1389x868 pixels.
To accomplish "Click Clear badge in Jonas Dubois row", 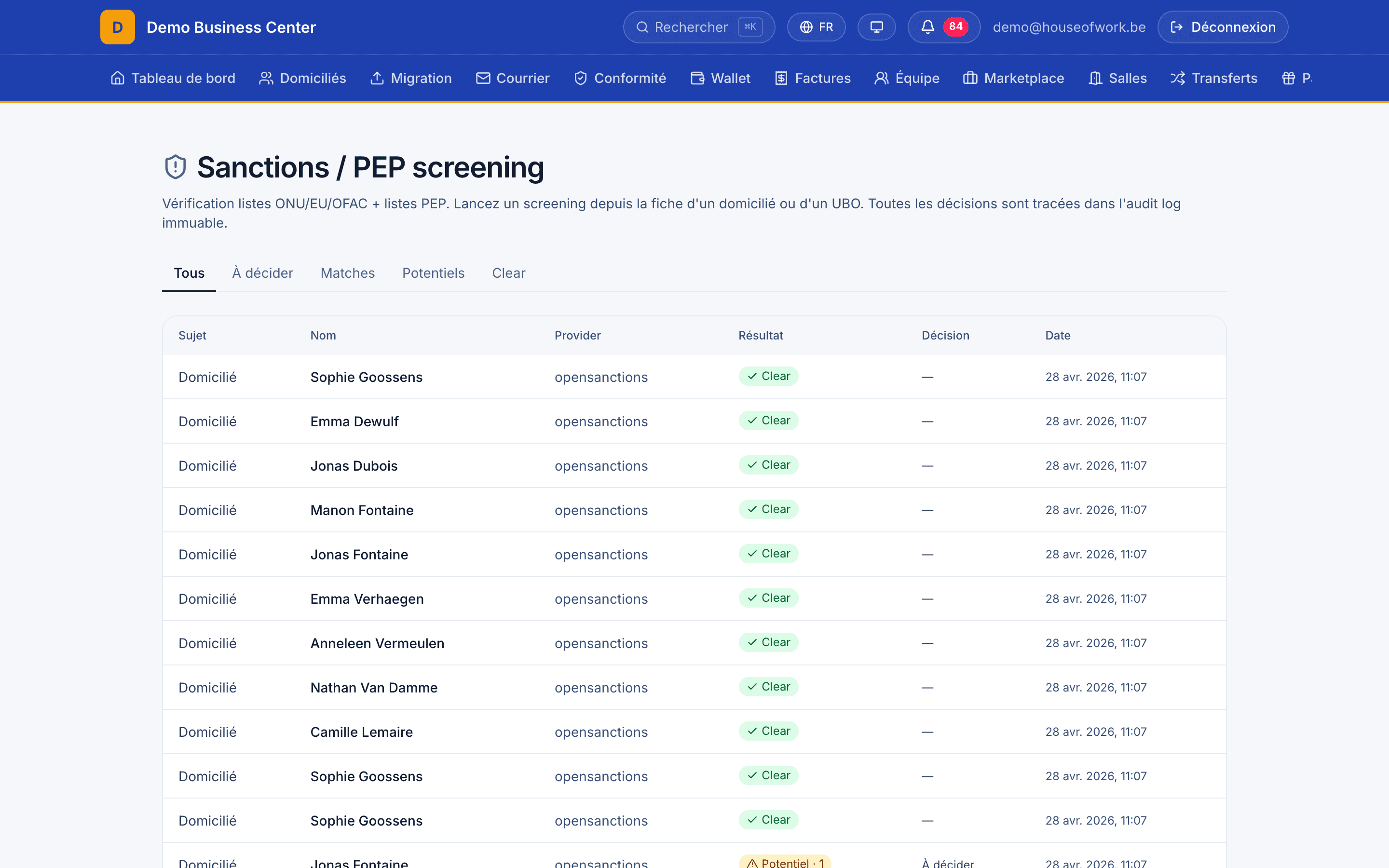I will point(769,465).
